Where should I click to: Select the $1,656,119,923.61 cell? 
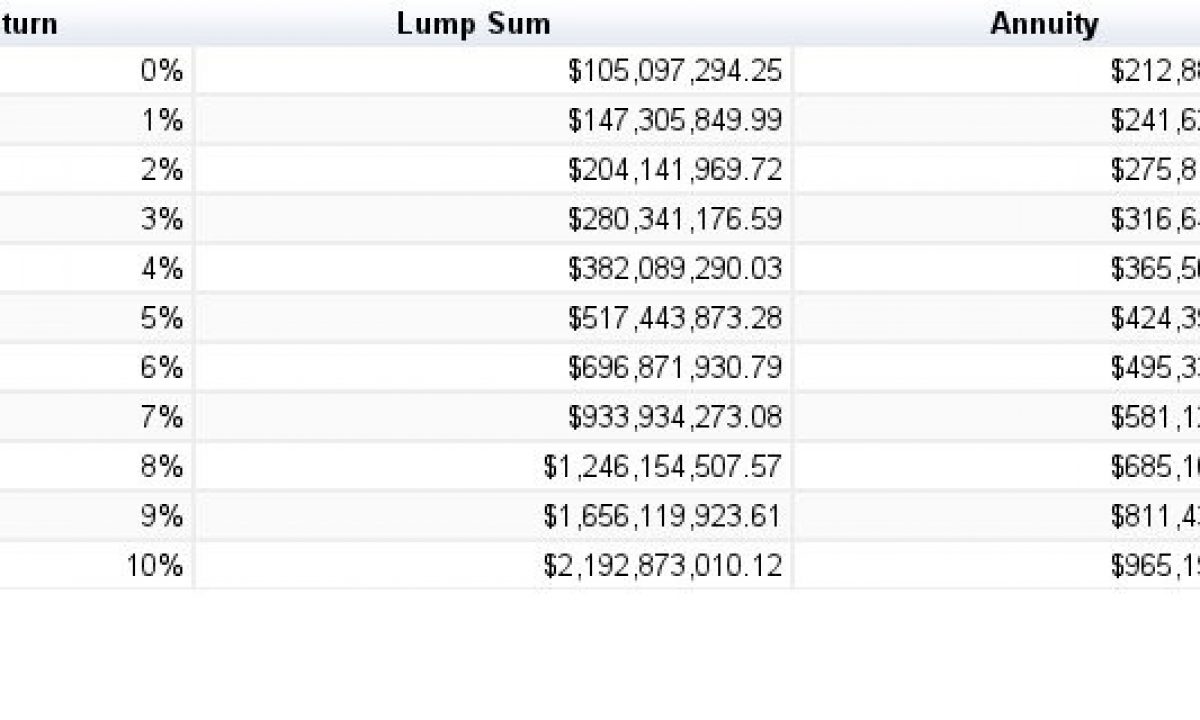coord(662,516)
